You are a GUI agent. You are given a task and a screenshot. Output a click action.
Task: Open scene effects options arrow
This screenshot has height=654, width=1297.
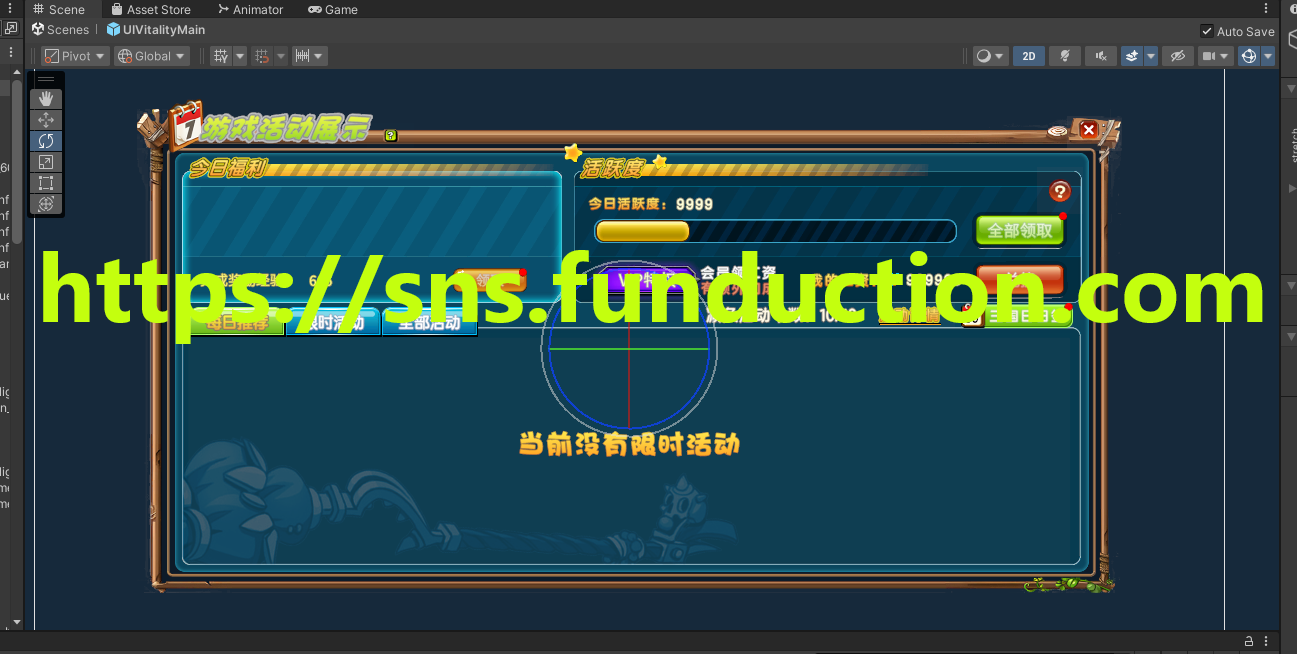pyautogui.click(x=1151, y=56)
